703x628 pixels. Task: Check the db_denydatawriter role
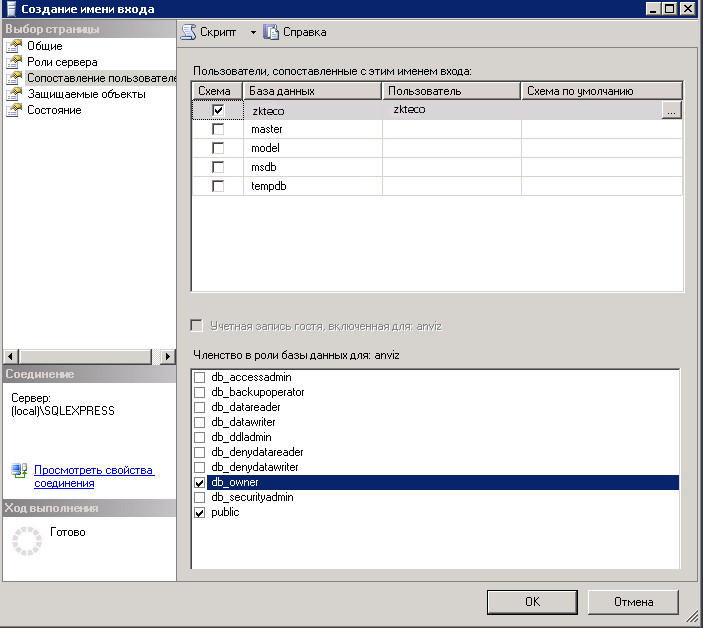(x=200, y=468)
